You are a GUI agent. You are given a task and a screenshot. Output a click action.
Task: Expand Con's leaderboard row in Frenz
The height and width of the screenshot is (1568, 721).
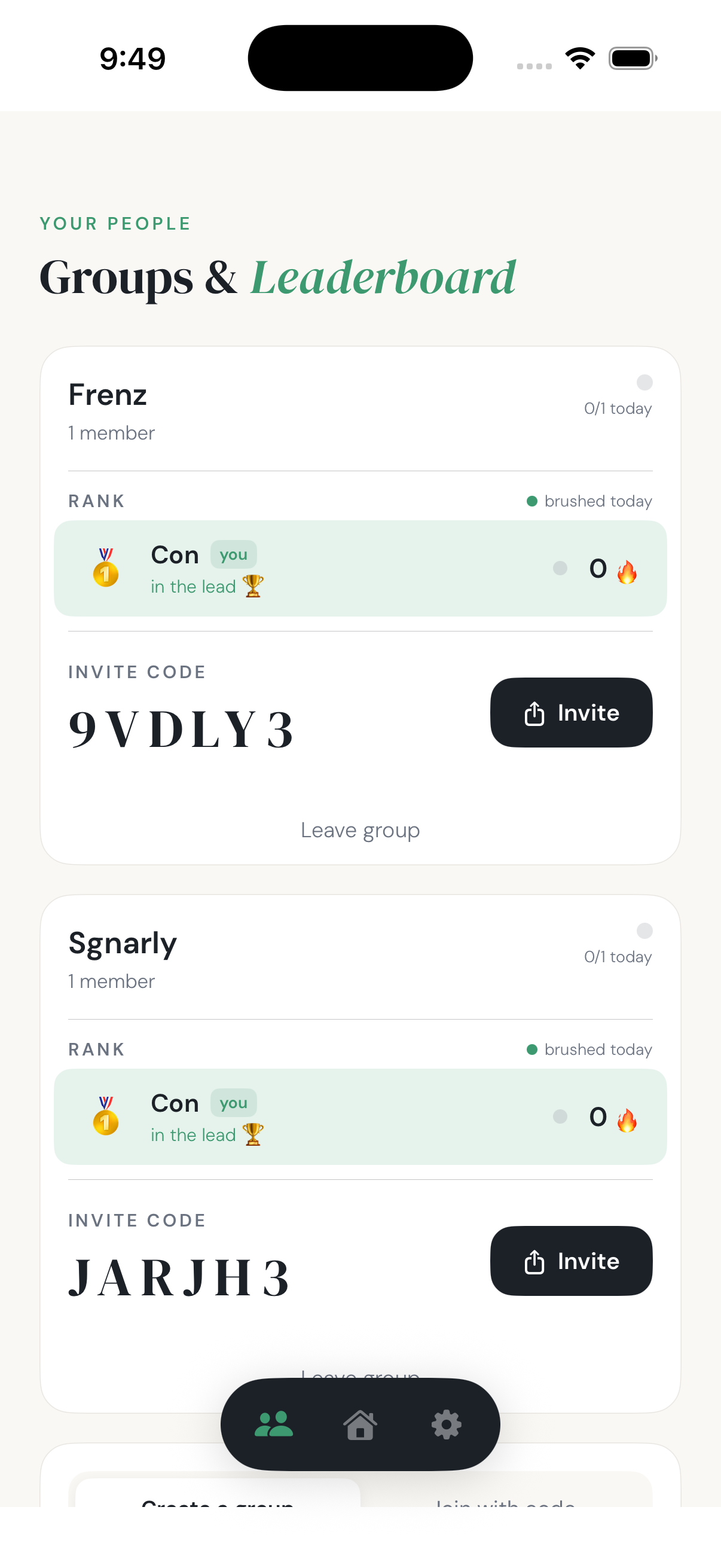coord(360,568)
